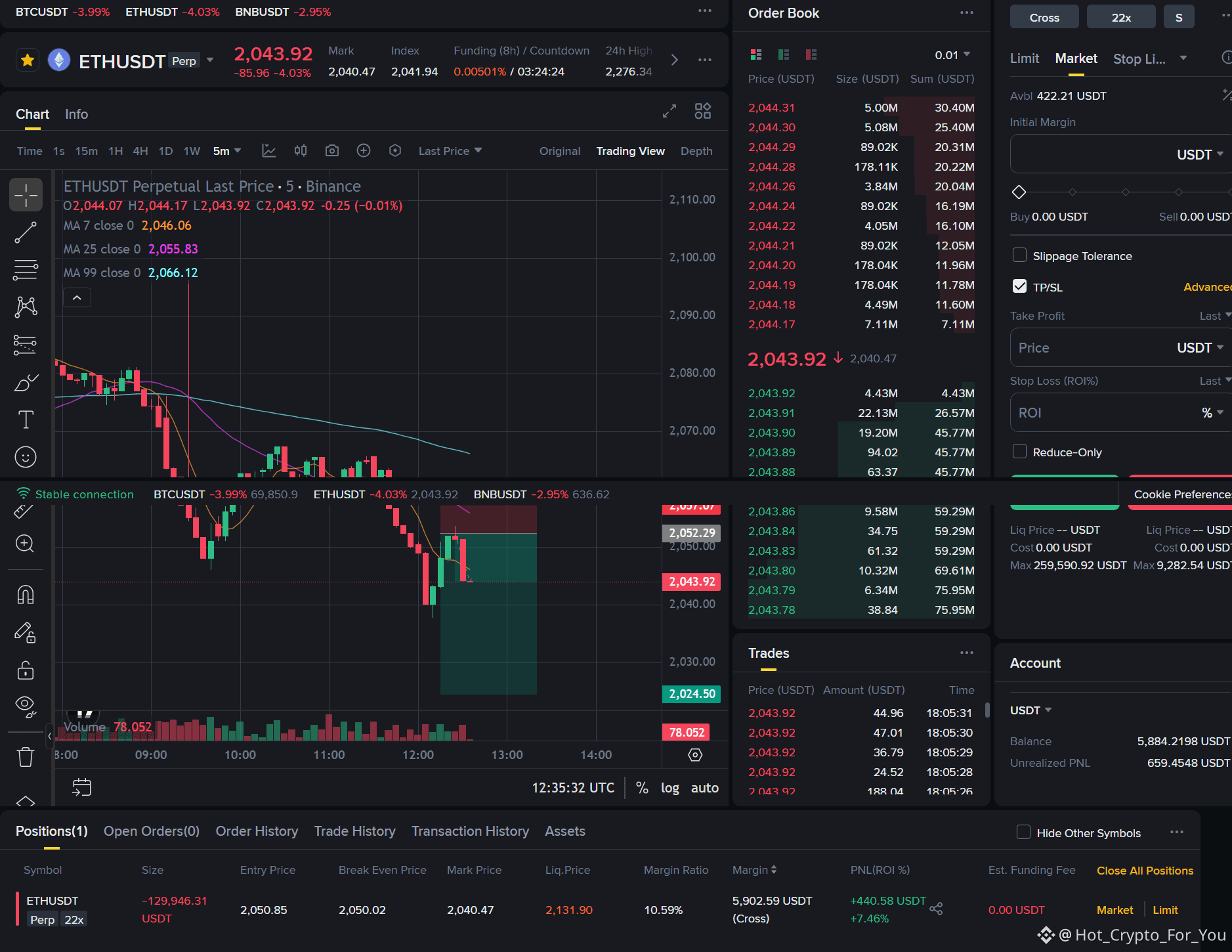Select the XABCD pattern tool
The image size is (1232, 952).
[26, 307]
